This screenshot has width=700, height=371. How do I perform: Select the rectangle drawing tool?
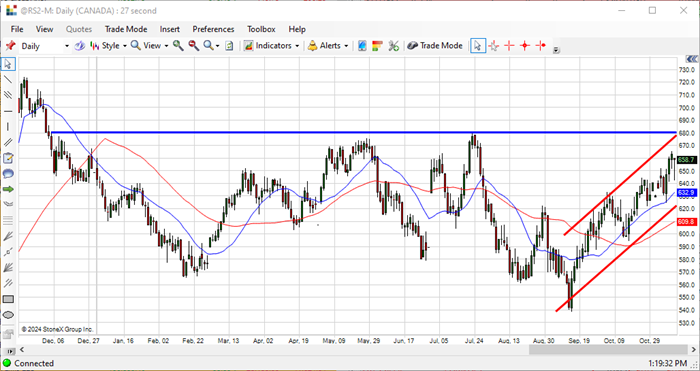coord(8,299)
